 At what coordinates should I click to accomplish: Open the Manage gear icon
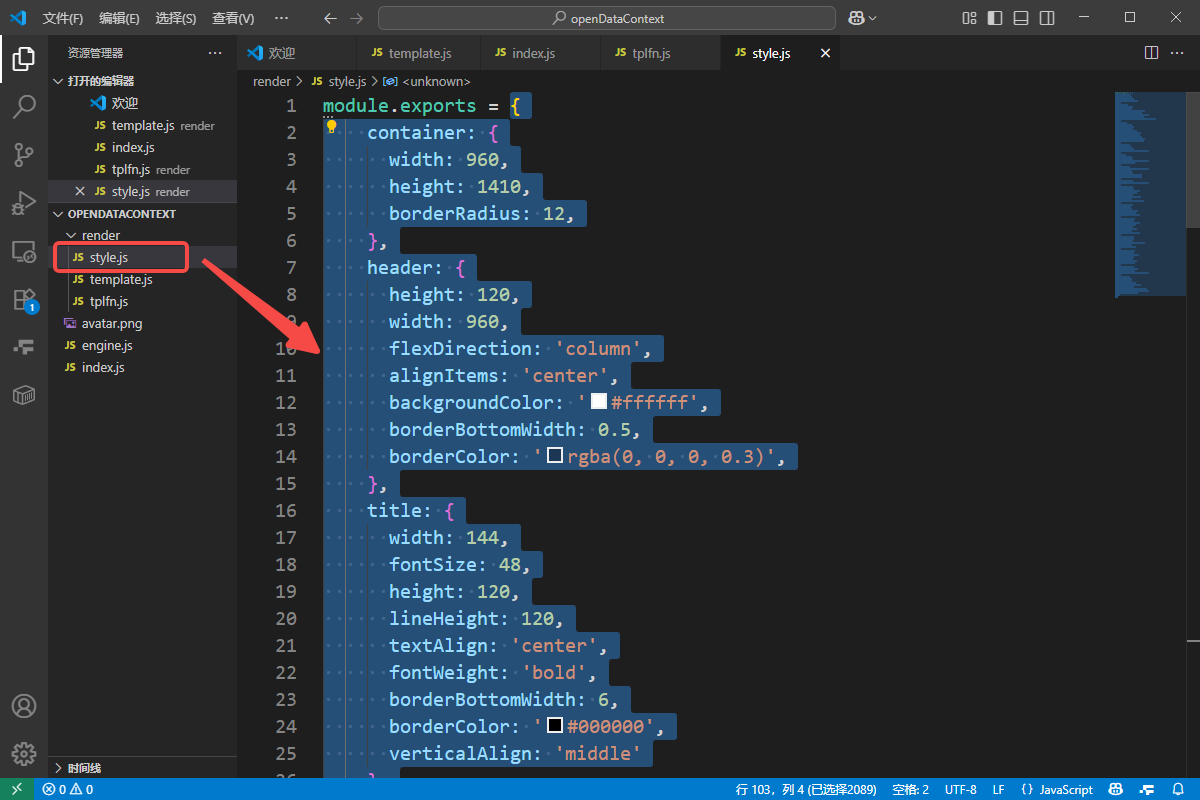click(24, 754)
